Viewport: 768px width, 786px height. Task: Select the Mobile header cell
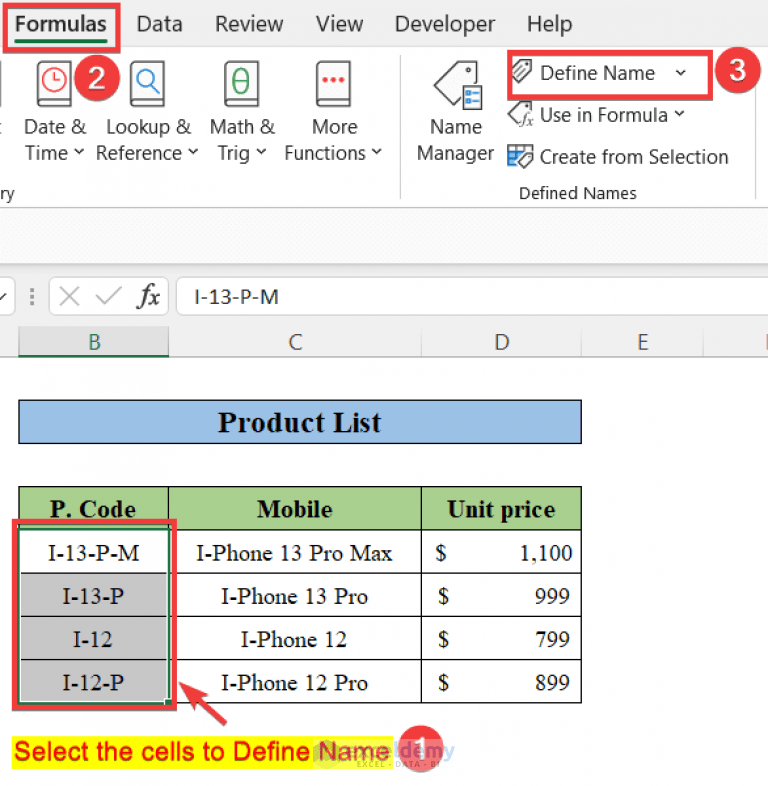[x=295, y=508]
